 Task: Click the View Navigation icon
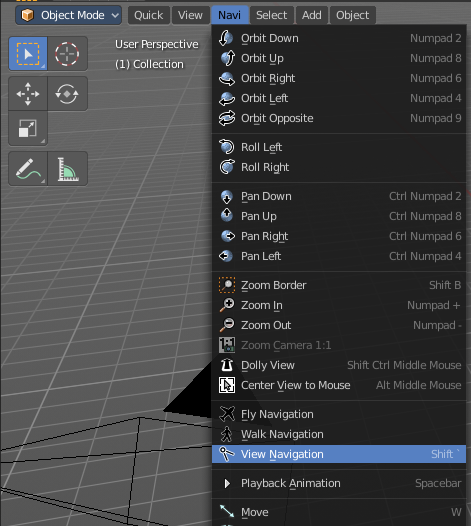[x=227, y=454]
